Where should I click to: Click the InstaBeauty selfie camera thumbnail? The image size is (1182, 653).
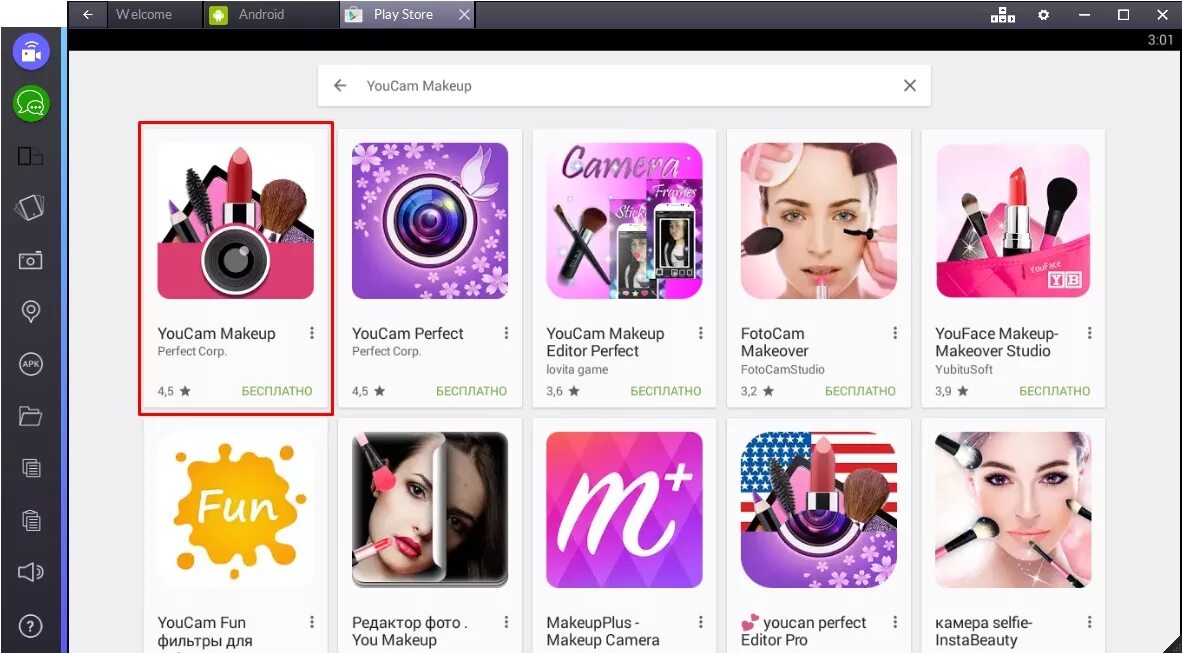[x=1014, y=510]
